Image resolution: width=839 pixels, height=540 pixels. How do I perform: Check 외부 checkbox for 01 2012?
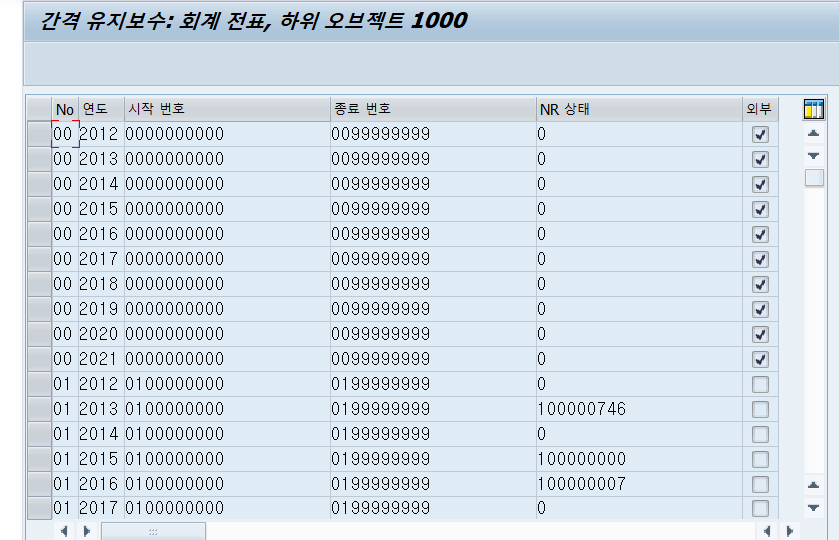click(x=760, y=384)
